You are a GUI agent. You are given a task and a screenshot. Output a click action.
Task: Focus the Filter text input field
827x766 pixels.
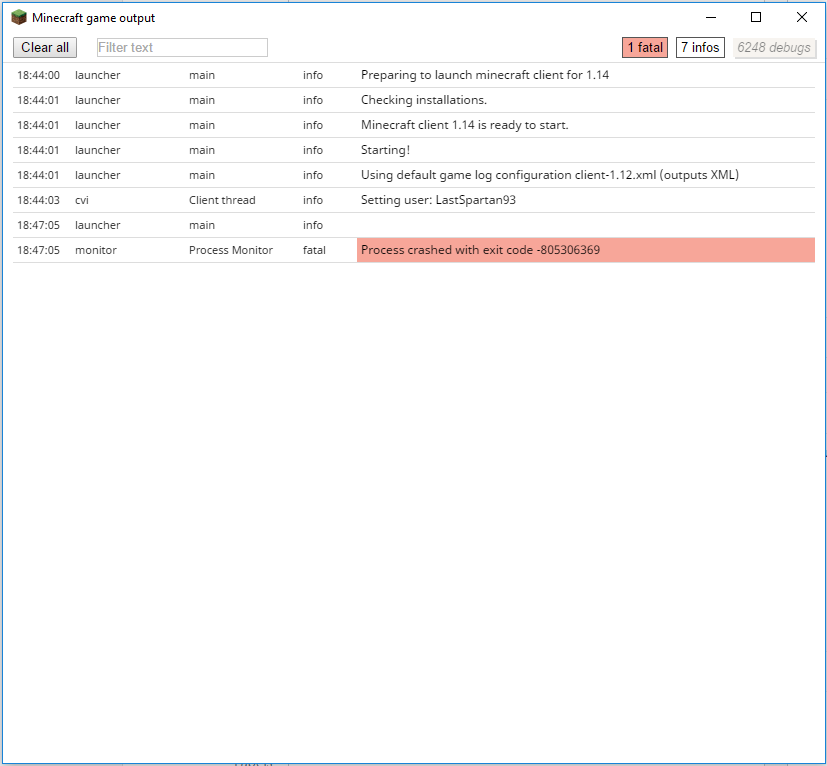(x=182, y=47)
